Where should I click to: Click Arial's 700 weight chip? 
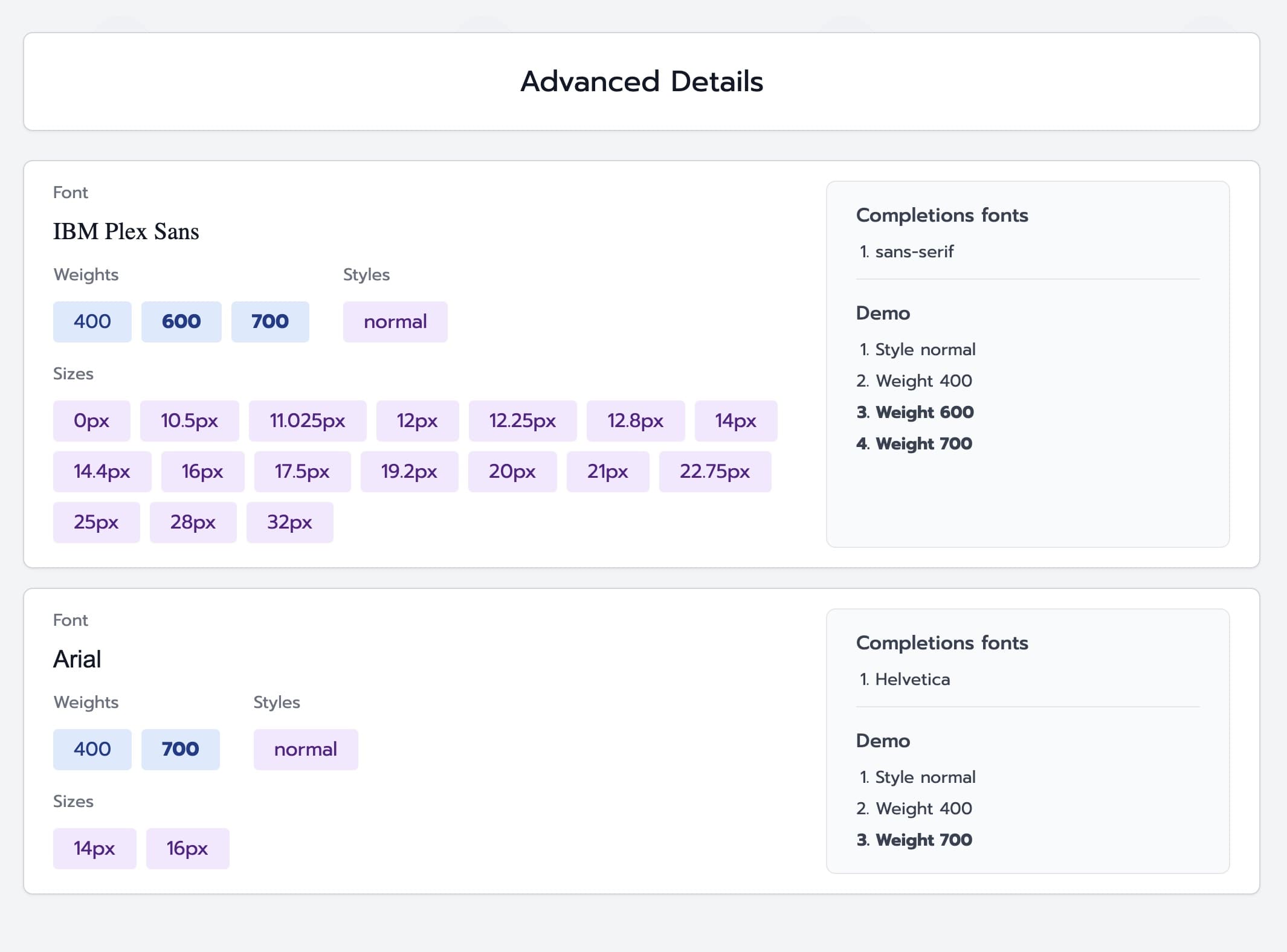[x=180, y=749]
